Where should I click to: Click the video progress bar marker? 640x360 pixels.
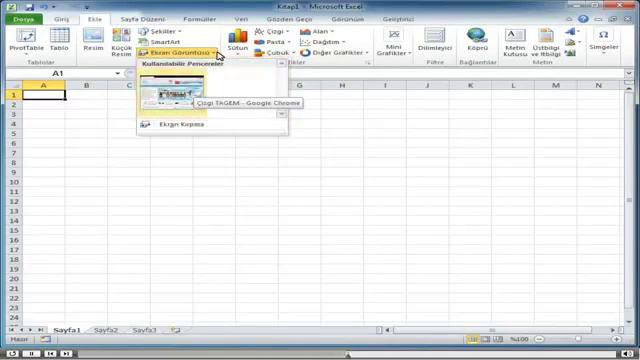click(x=348, y=354)
